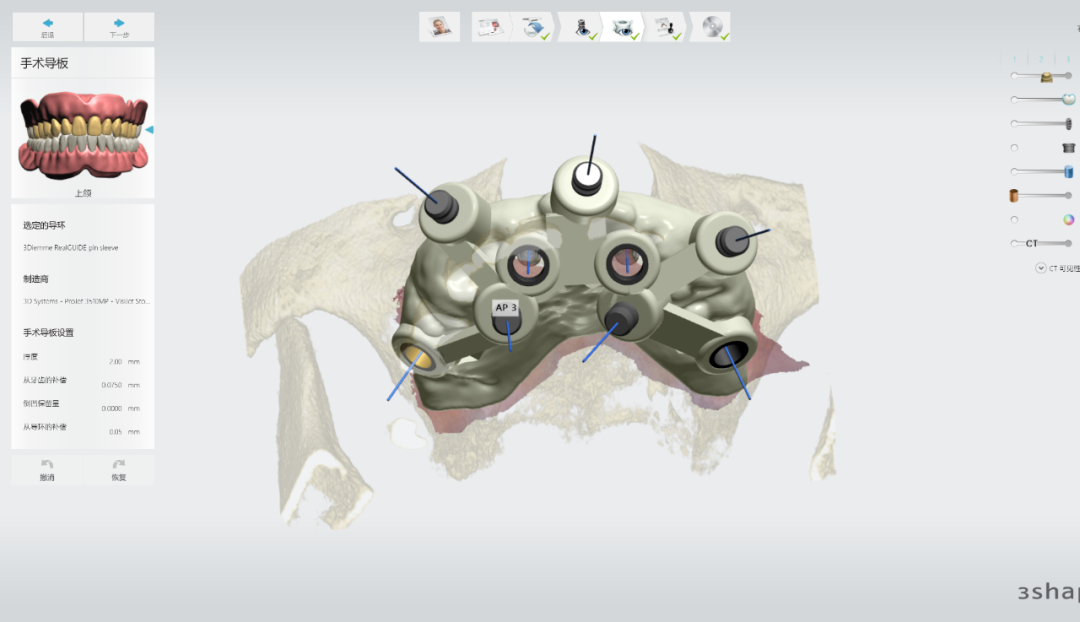1080x622 pixels.
Task: Open the order form workflow step
Action: click(x=489, y=27)
